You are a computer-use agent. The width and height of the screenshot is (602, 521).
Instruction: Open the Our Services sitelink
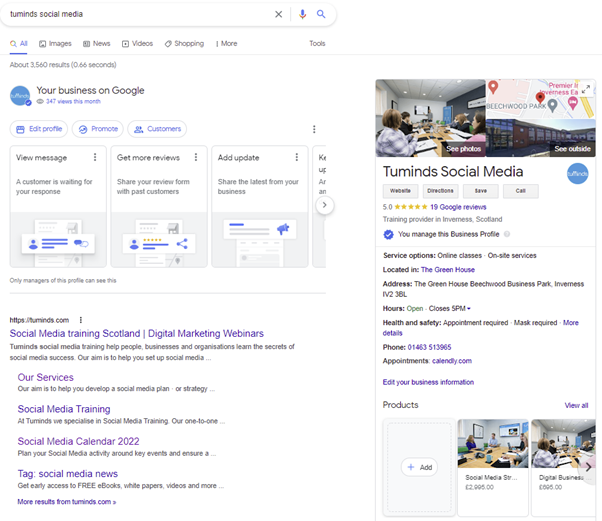46,377
